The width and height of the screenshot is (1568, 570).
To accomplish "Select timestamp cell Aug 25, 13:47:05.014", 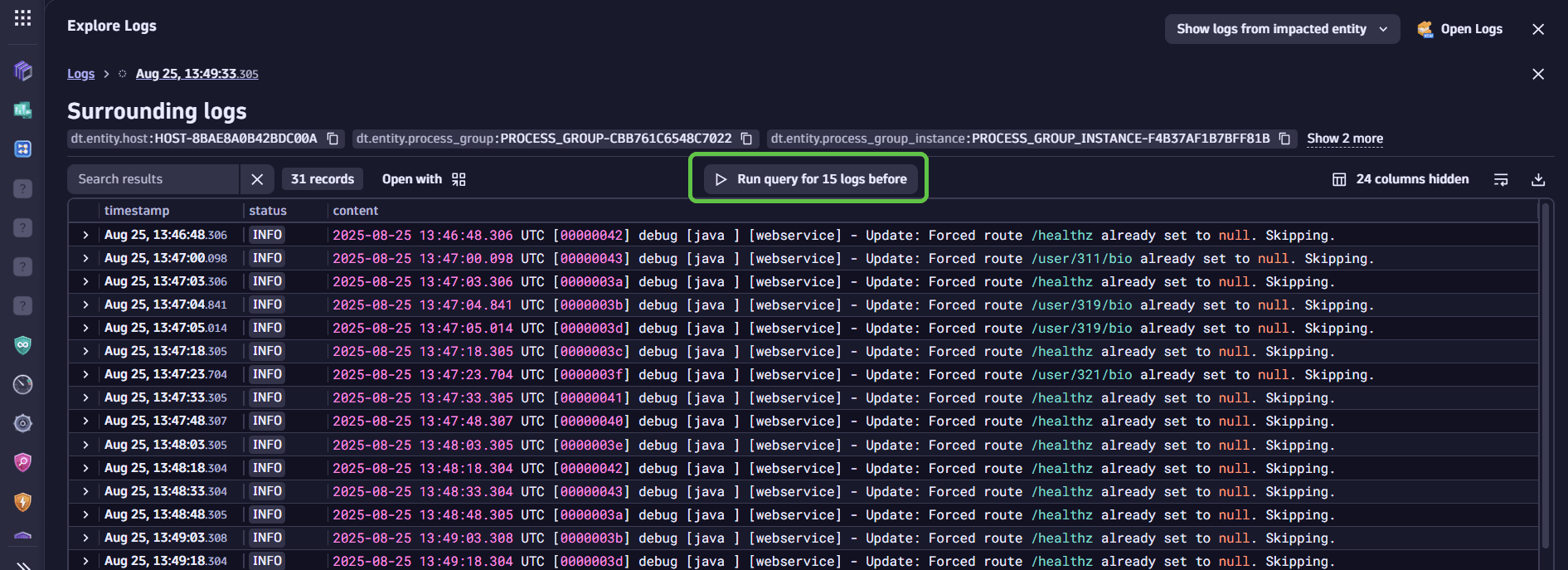I will pos(166,328).
